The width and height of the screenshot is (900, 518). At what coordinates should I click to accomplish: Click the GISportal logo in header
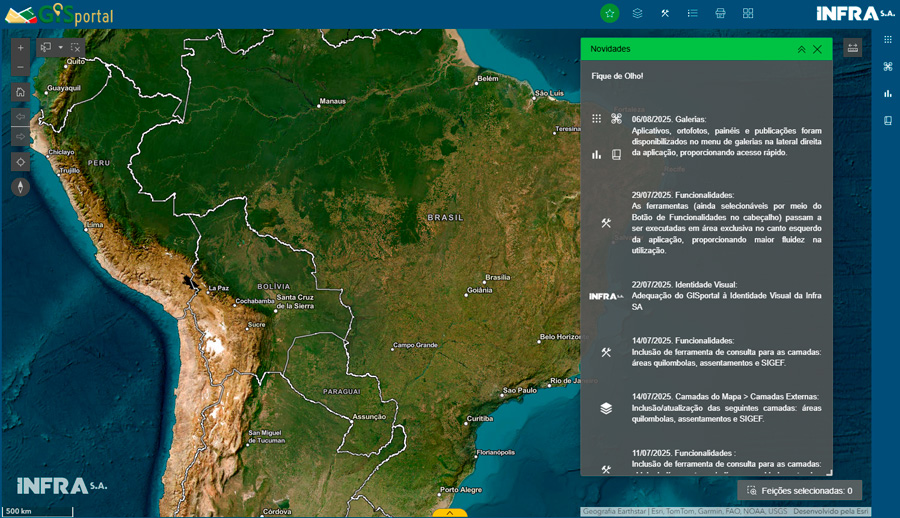tap(60, 14)
